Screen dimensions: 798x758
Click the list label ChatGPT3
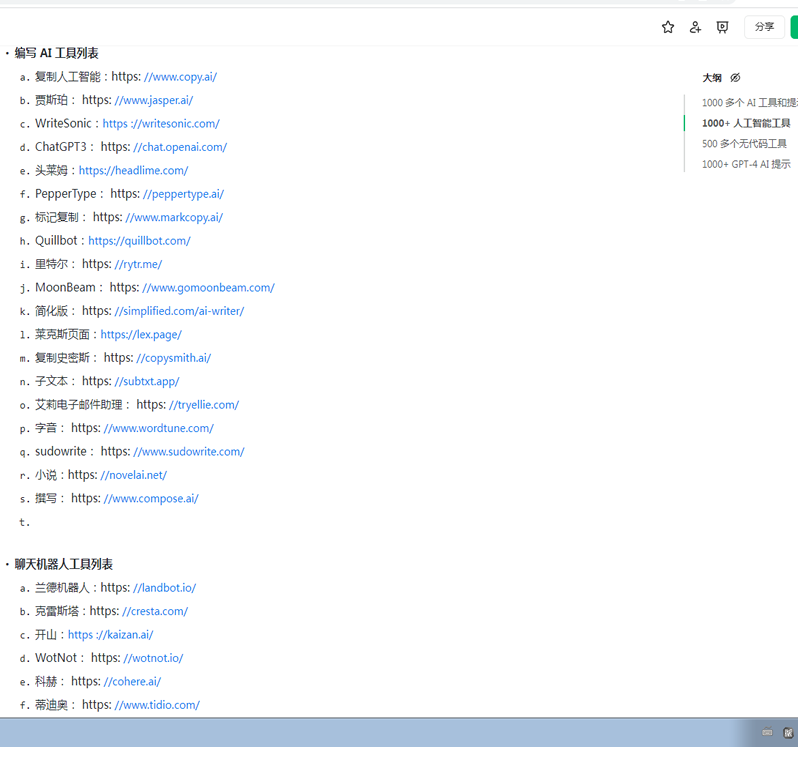tap(61, 147)
